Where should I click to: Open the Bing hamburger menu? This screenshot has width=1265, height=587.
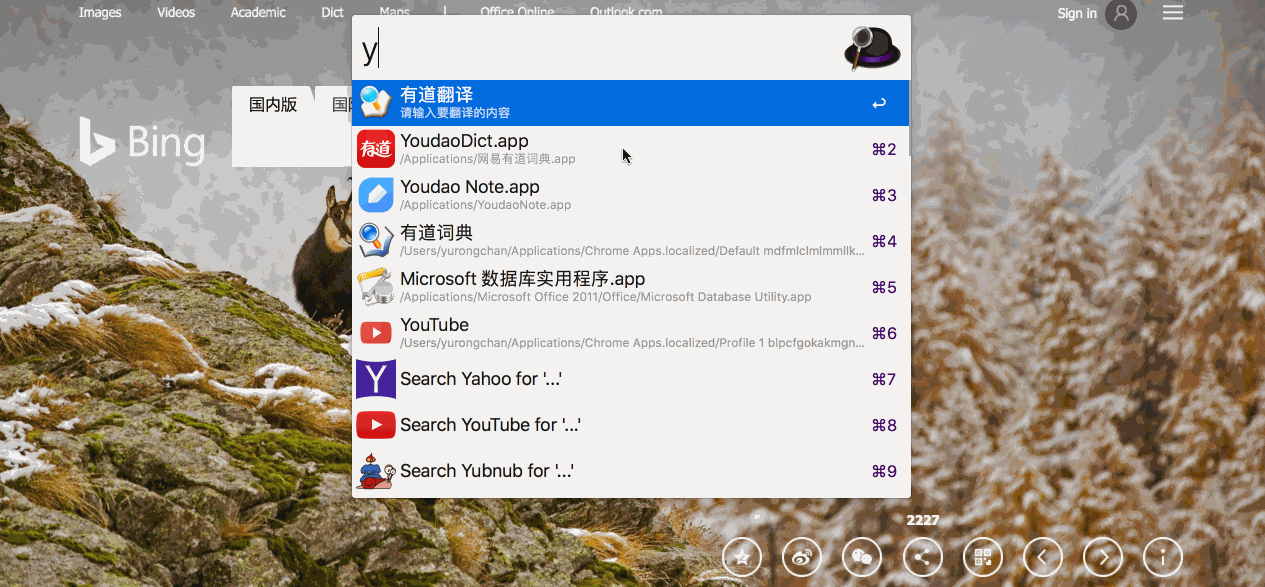(x=1173, y=12)
